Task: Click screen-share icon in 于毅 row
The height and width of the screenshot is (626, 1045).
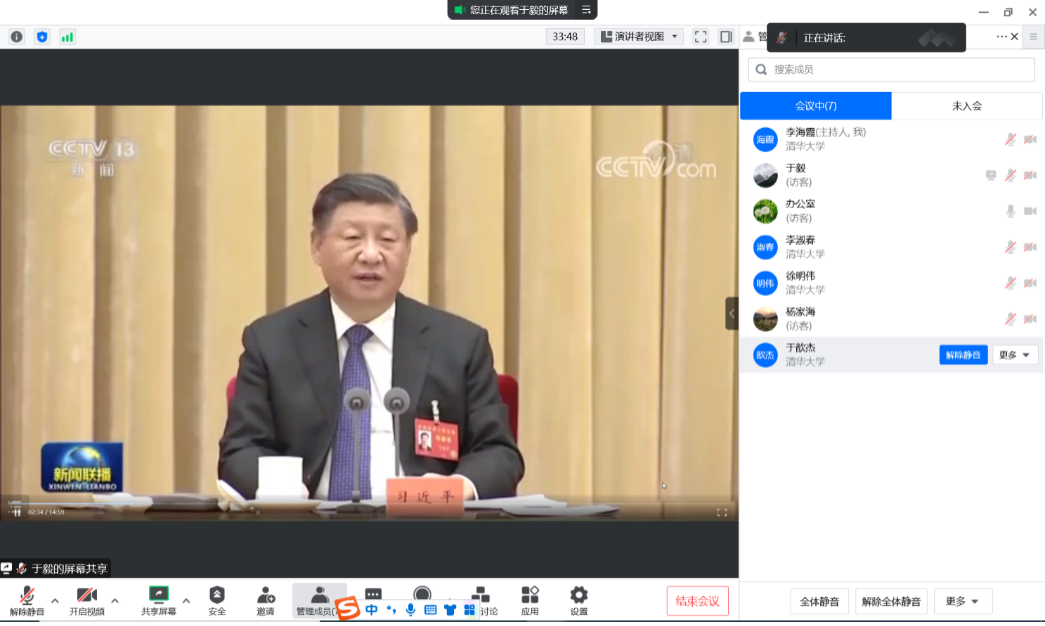Action: (x=991, y=175)
